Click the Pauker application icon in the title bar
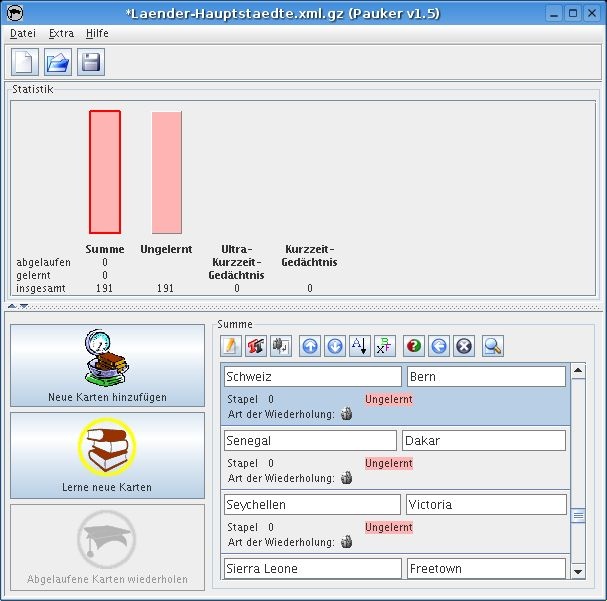Viewport: 607px width, 601px height. click(15, 13)
